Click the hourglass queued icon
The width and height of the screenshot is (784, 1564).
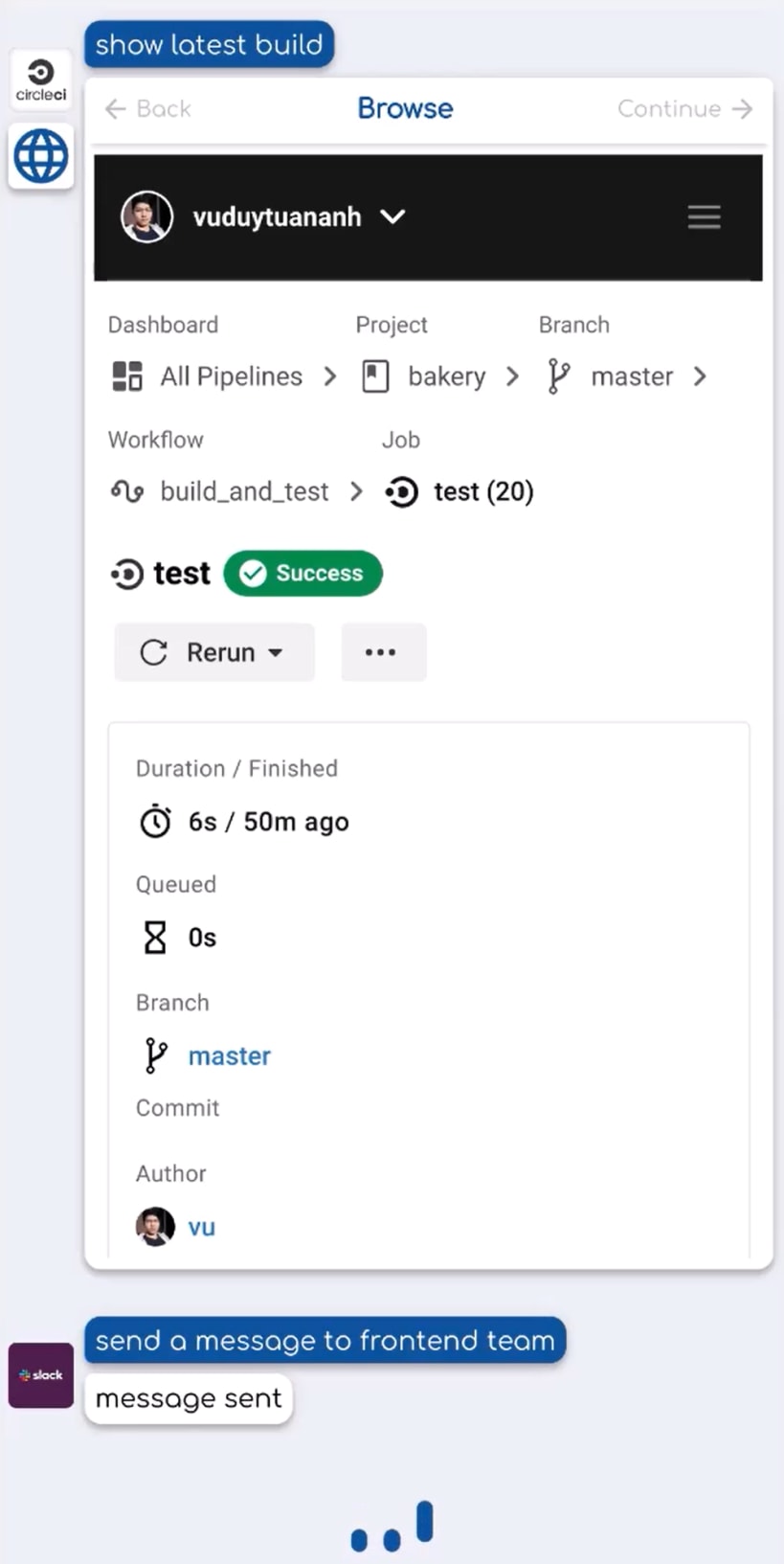point(155,938)
